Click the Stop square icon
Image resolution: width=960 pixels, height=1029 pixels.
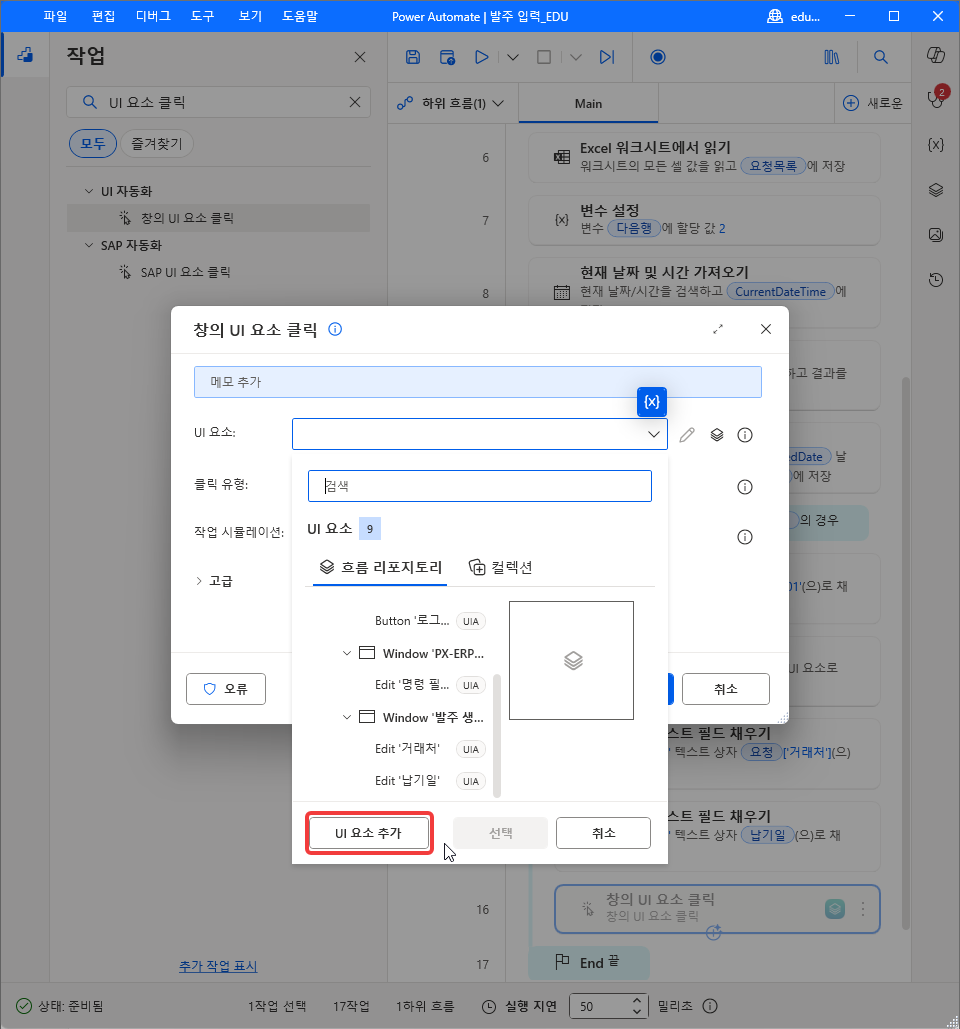click(544, 57)
